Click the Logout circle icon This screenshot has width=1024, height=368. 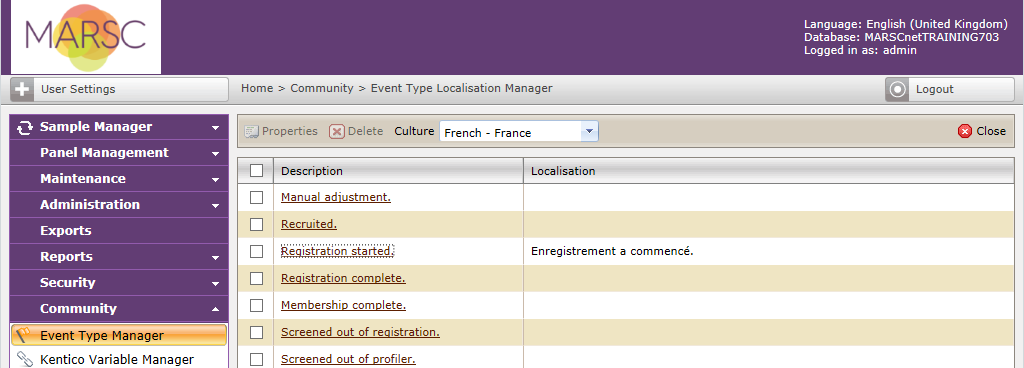tap(897, 89)
